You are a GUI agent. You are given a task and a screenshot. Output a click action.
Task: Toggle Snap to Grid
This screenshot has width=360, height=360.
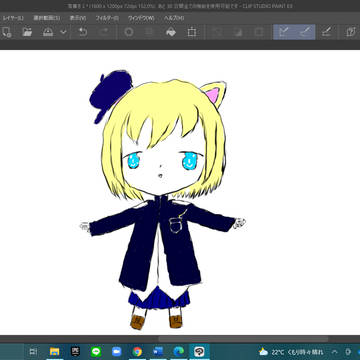[x=326, y=32]
